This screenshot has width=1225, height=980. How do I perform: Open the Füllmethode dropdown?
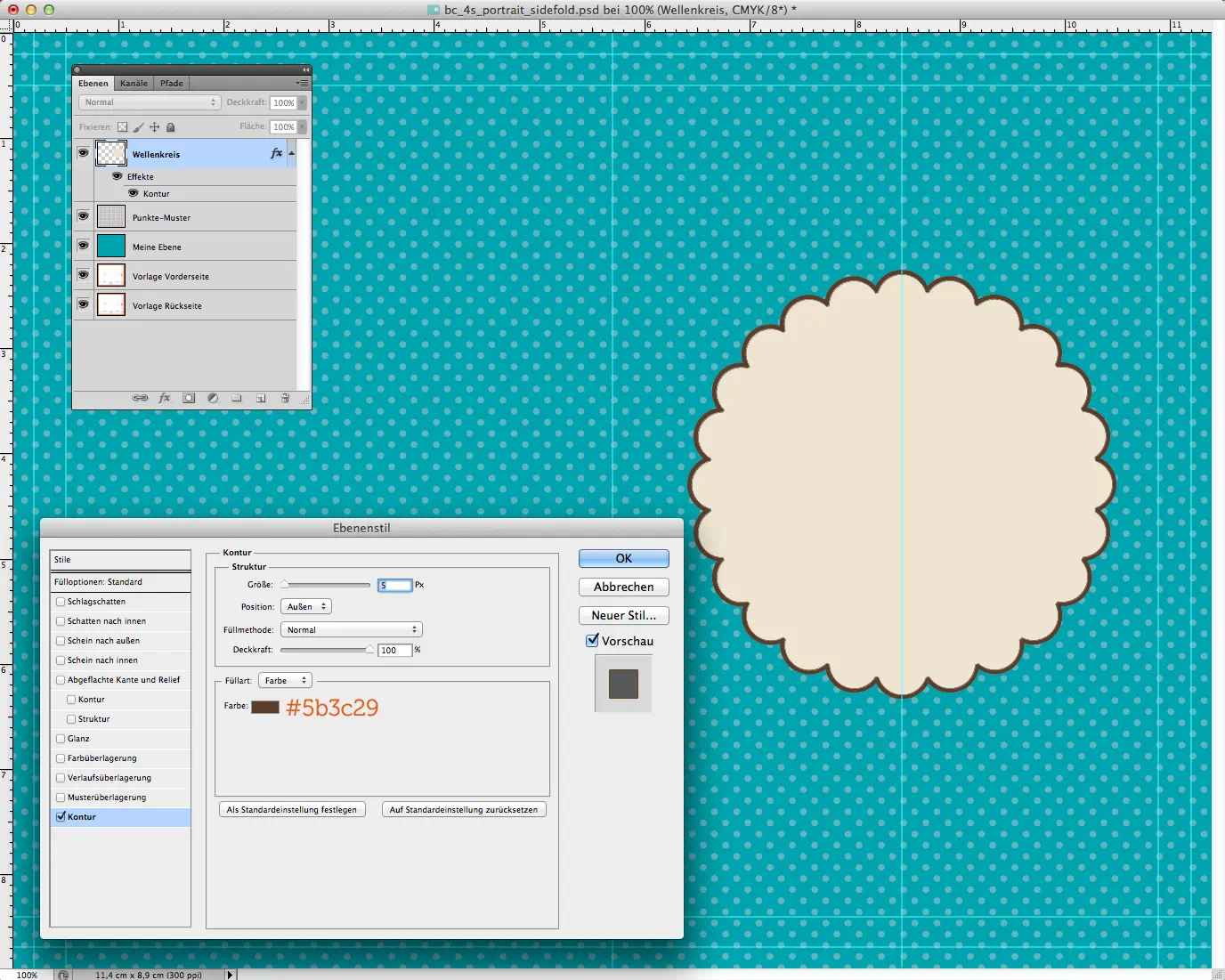(x=351, y=629)
